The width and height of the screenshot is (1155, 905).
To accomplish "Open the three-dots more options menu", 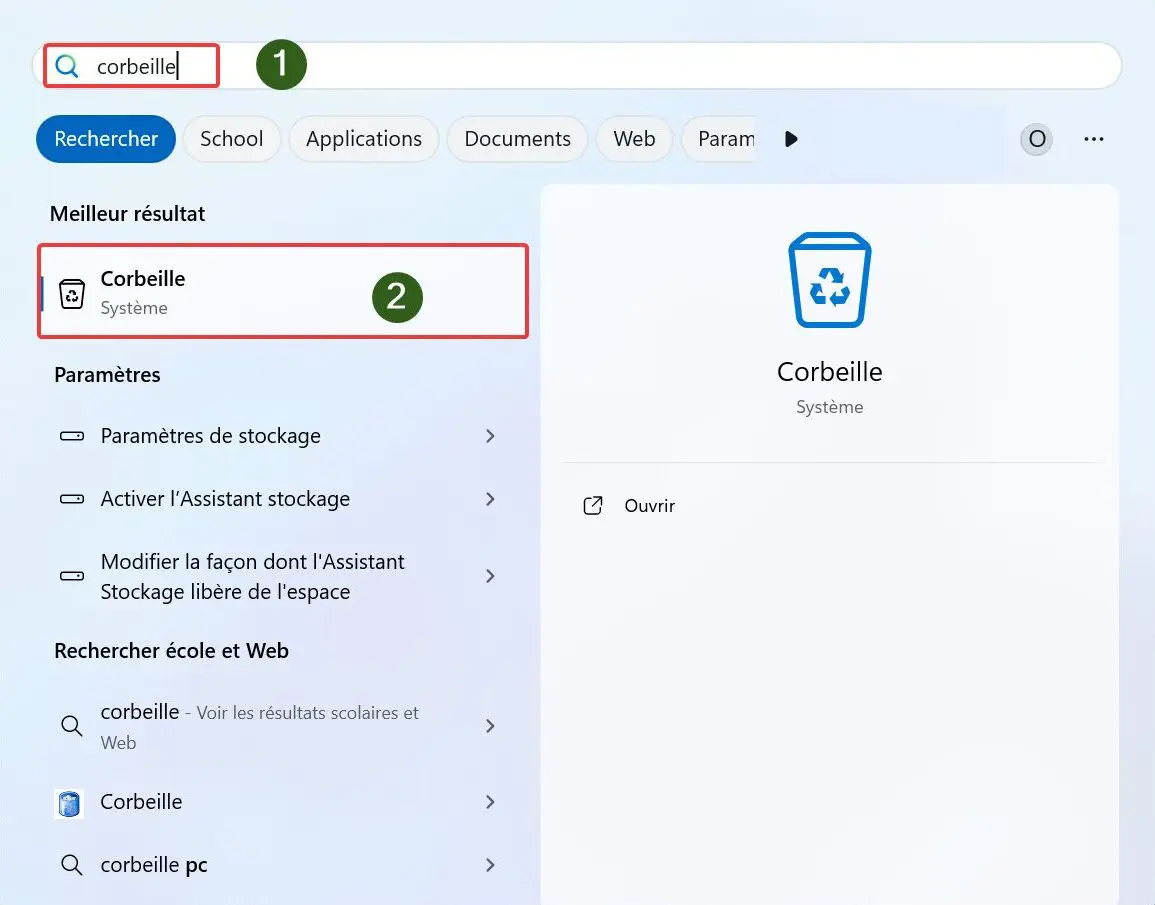I will point(1093,139).
